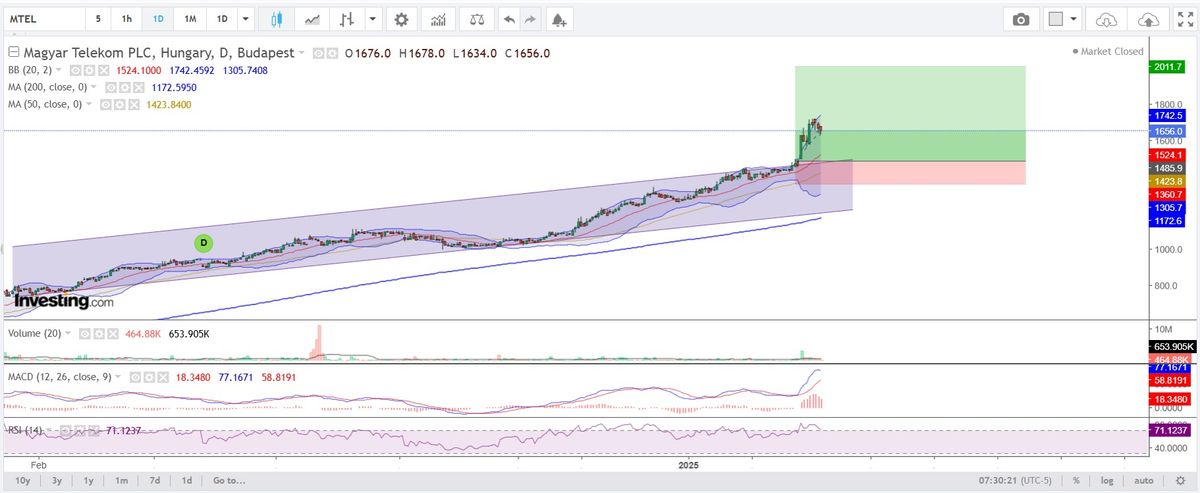1200x493 pixels.
Task: Toggle visibility of MA (200, close, 0)
Action: click(110, 88)
